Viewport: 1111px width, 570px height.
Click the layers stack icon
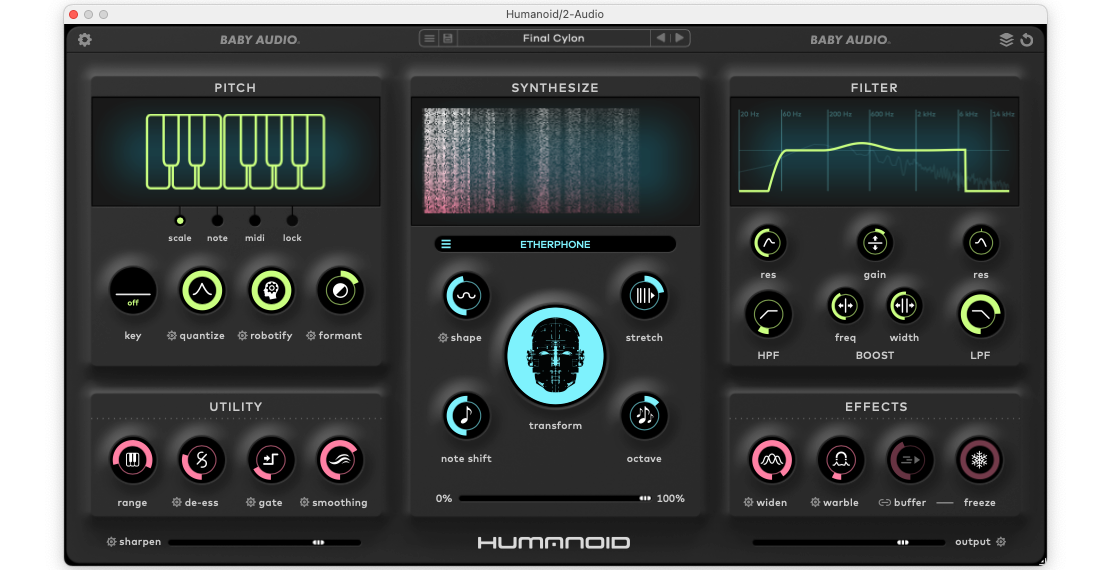tap(1006, 40)
